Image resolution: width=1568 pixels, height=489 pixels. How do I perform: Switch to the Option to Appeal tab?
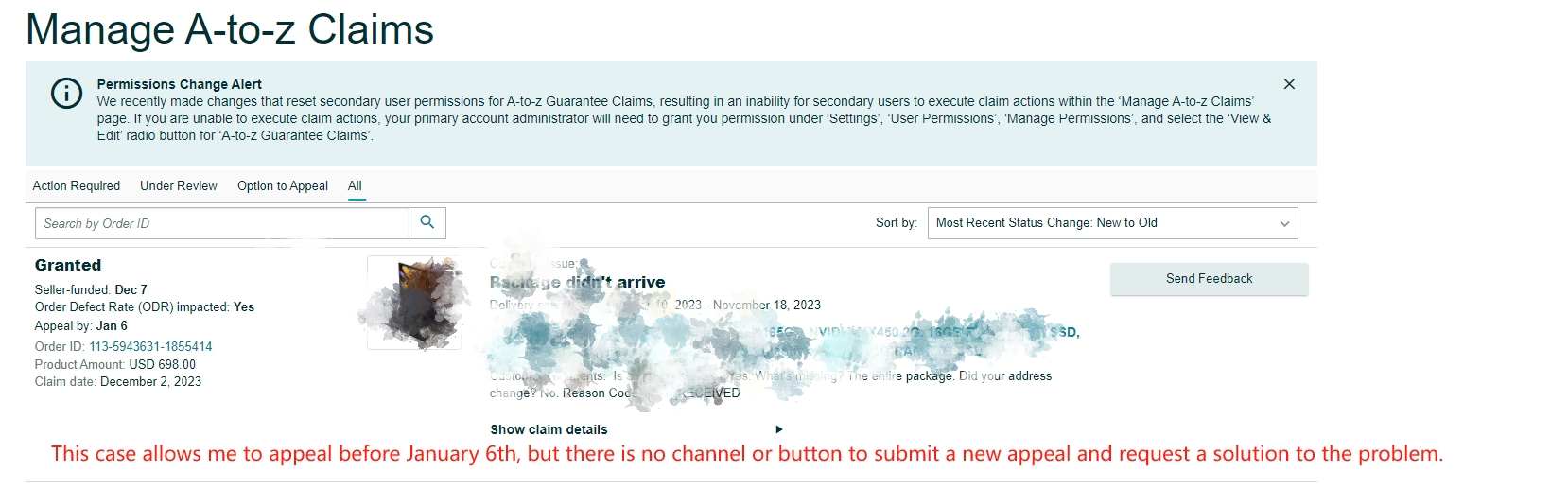point(283,186)
